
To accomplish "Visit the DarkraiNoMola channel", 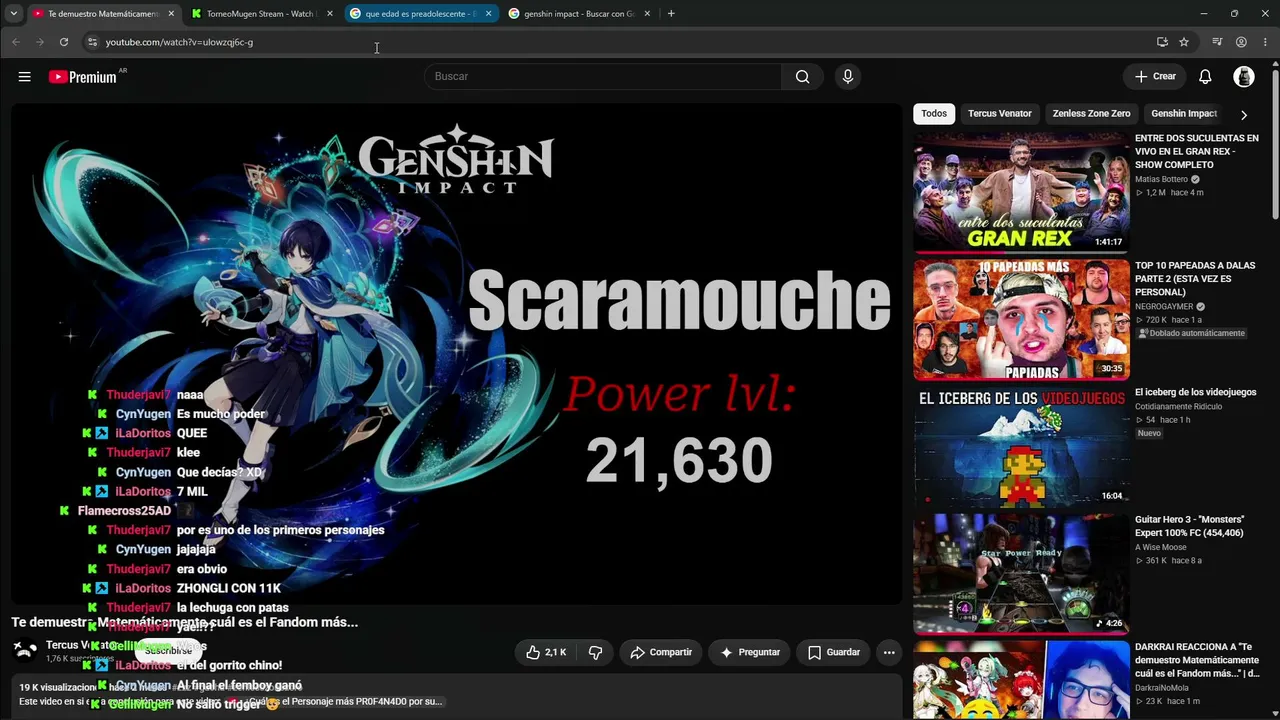I will click(x=1162, y=688).
